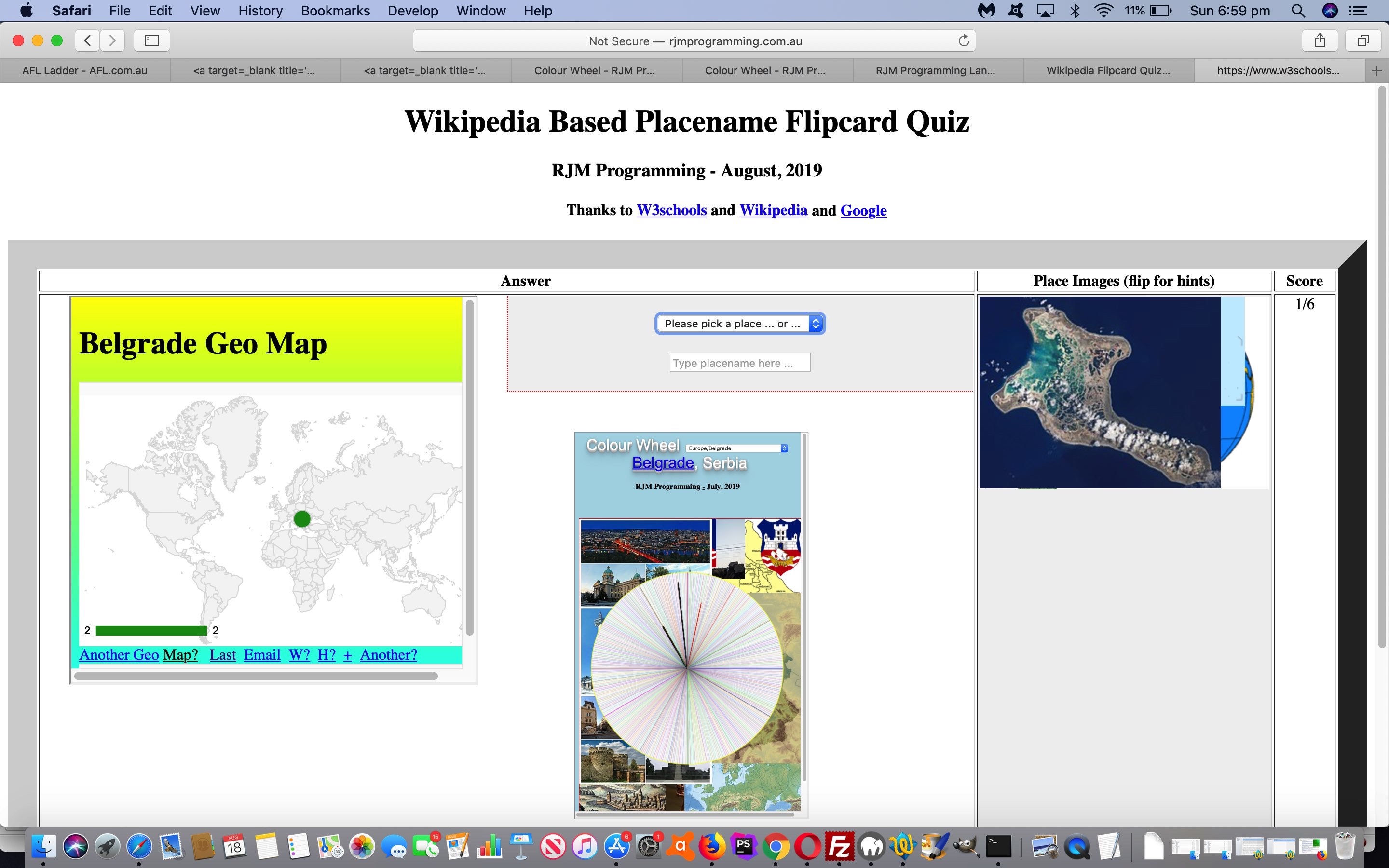Click the green Belgrade marker on the map
This screenshot has height=868, width=1389.
click(x=302, y=519)
